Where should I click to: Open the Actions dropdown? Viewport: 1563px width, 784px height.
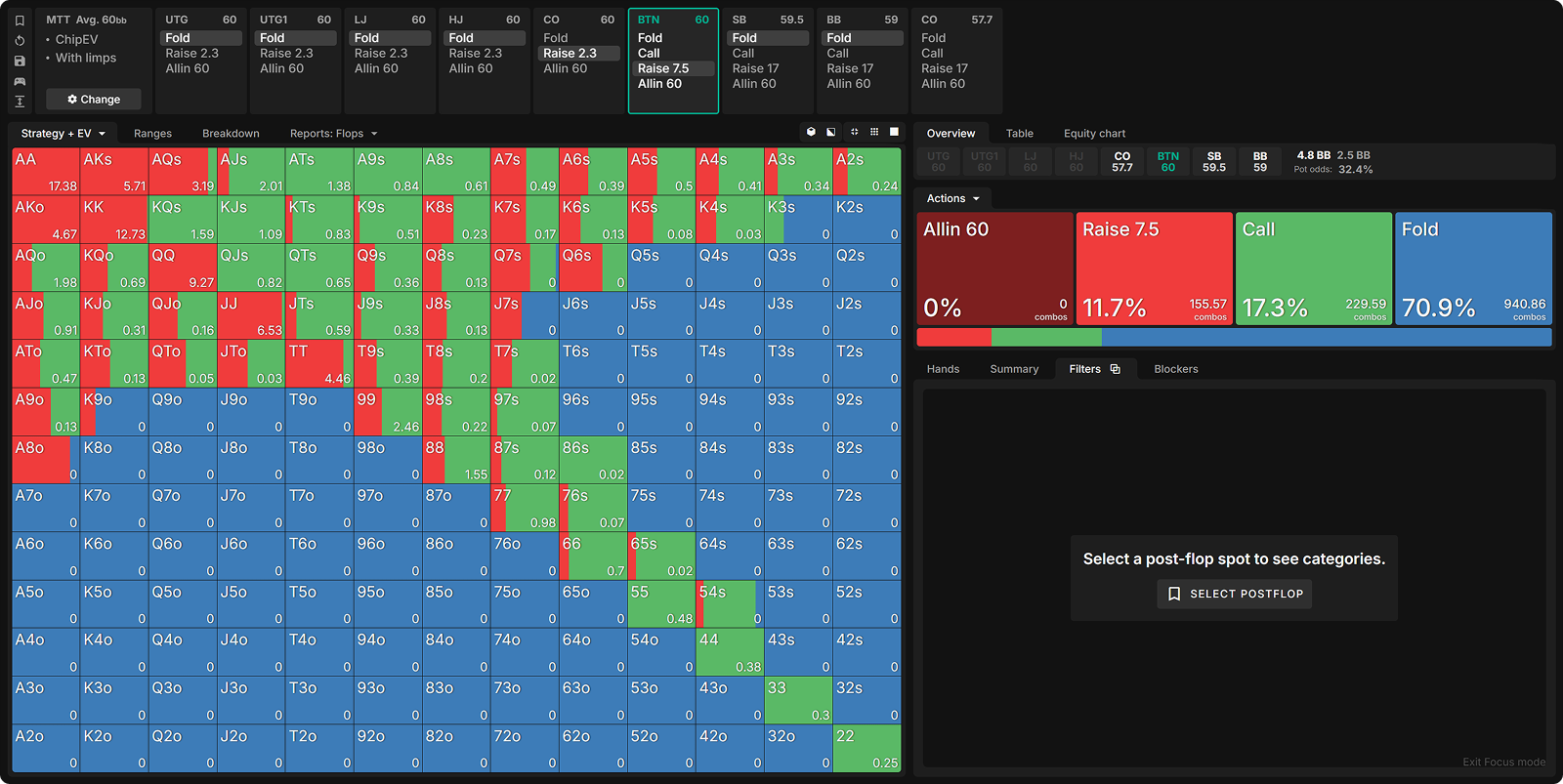952,198
